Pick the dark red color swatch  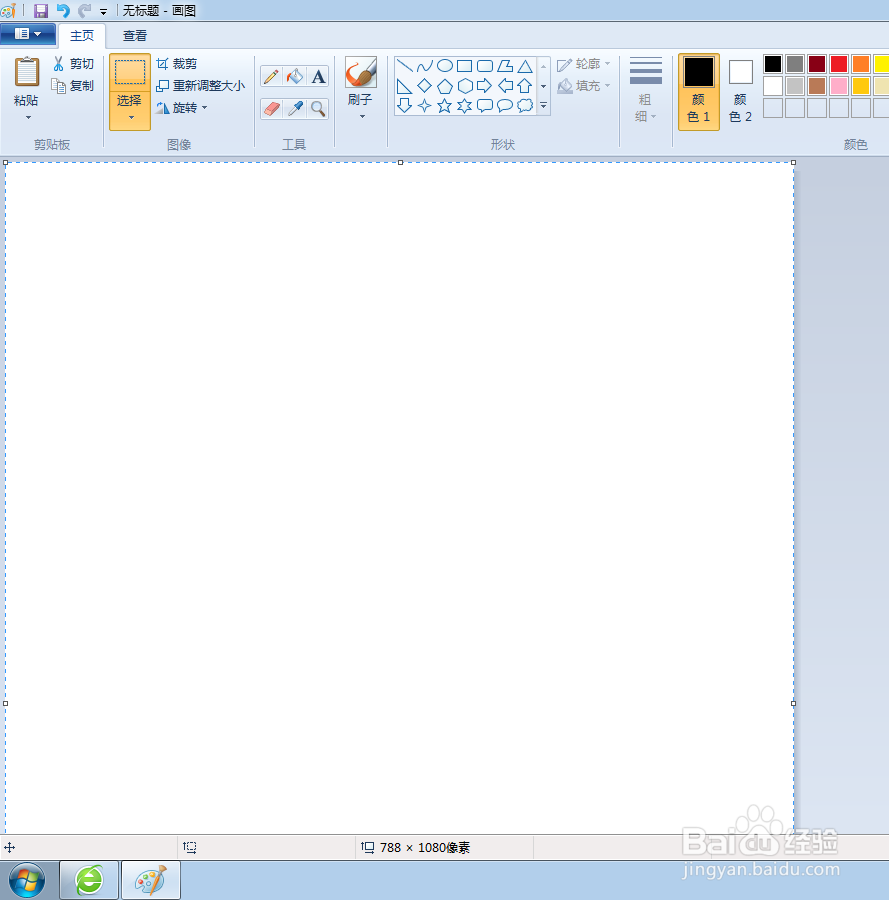817,64
